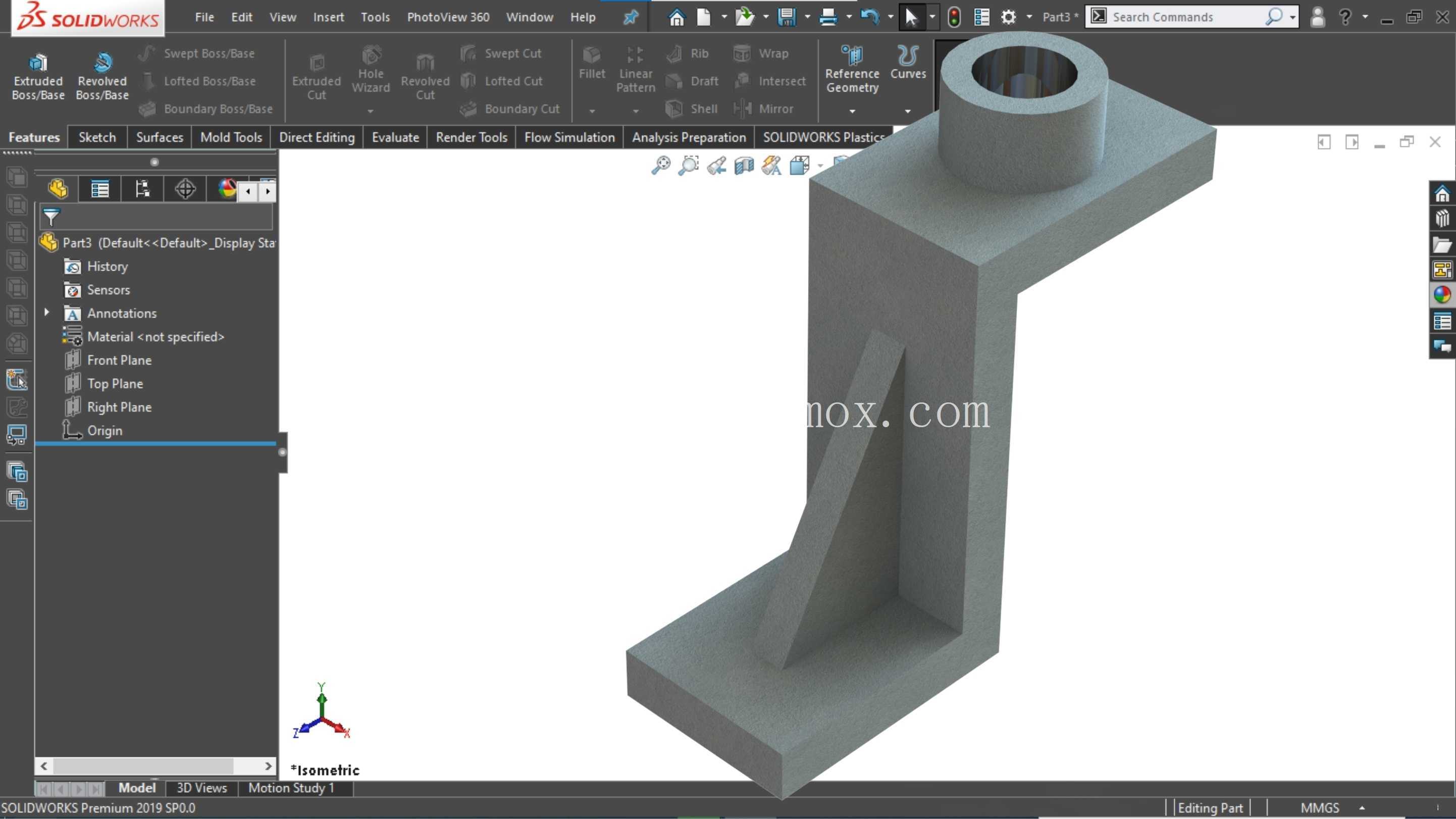Select the Revolved Boss/Base tool
1456x819 pixels.
102,77
